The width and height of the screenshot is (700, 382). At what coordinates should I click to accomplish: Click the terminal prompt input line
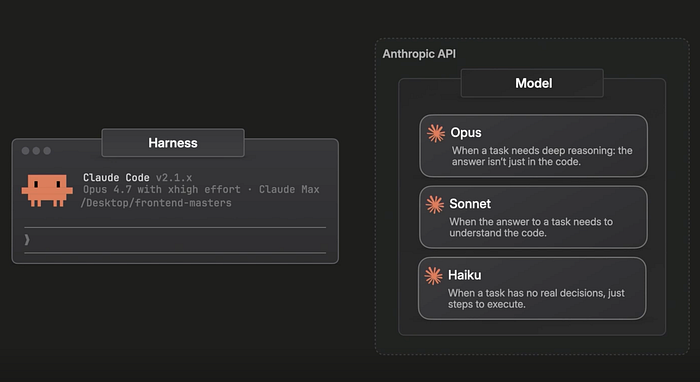click(175, 240)
